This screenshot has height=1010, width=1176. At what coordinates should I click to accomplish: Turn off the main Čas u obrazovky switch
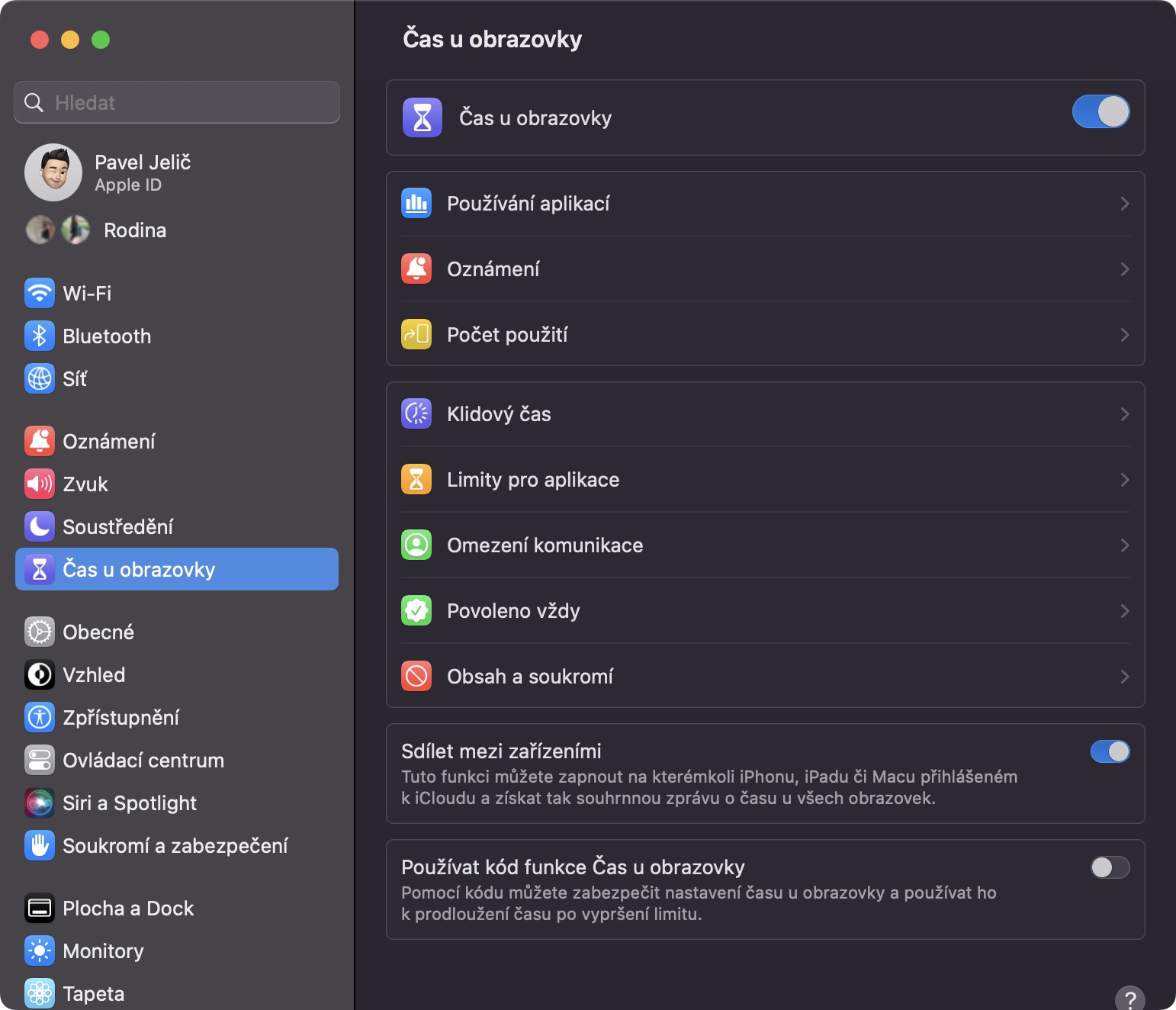click(1100, 111)
